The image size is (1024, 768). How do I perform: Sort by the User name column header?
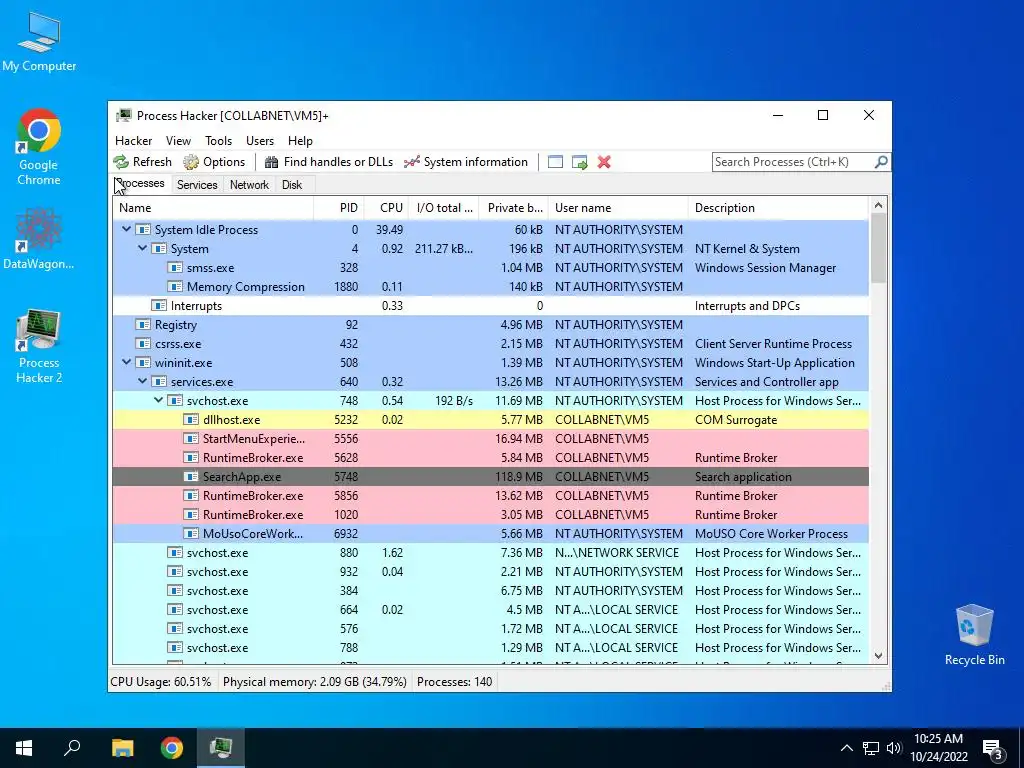618,208
